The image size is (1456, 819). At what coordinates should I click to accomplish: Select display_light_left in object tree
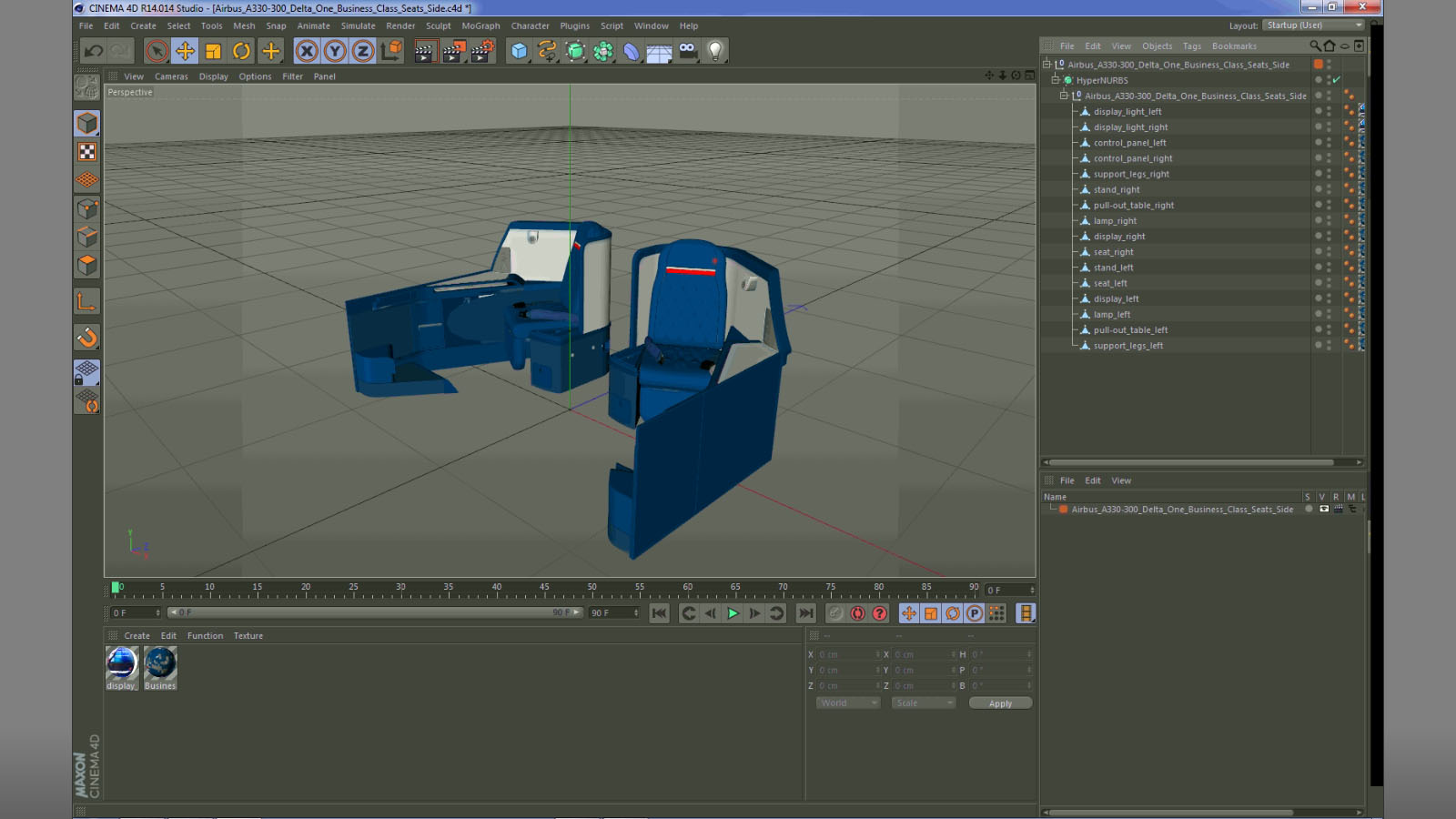[1127, 112]
